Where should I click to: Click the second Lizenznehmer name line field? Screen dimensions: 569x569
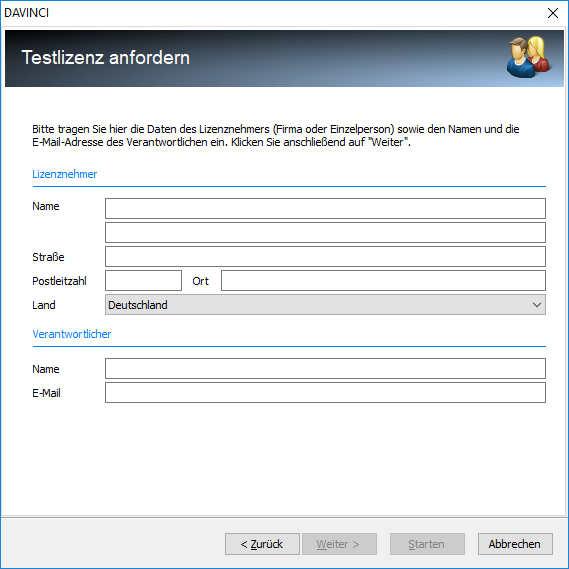click(325, 232)
